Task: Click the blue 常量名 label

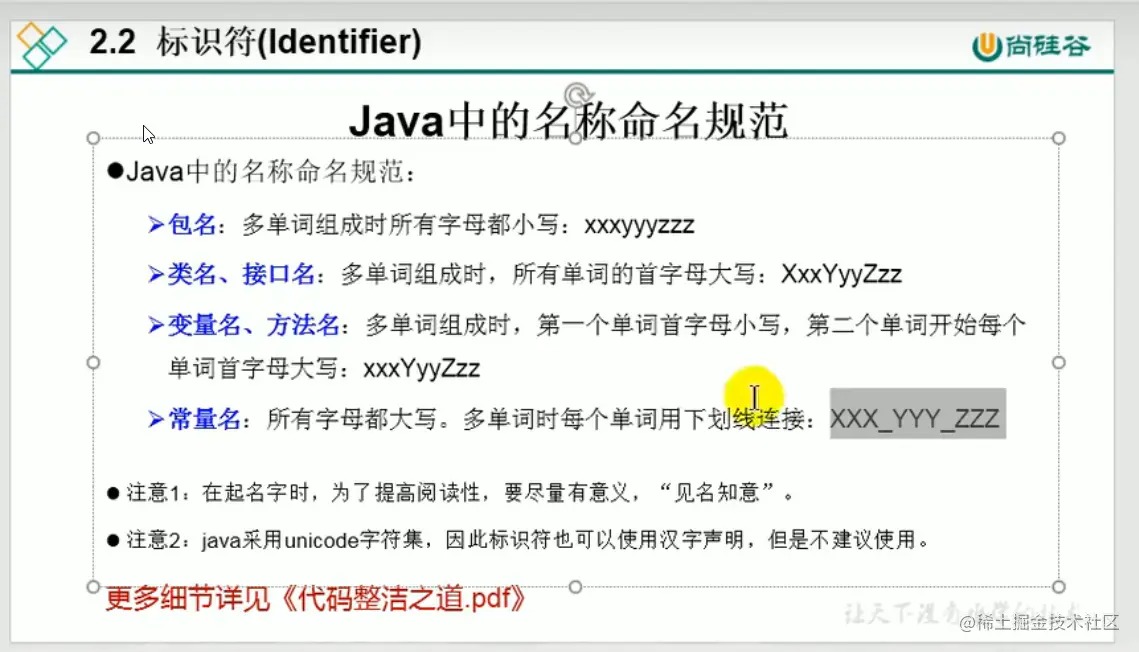Action: [x=205, y=419]
